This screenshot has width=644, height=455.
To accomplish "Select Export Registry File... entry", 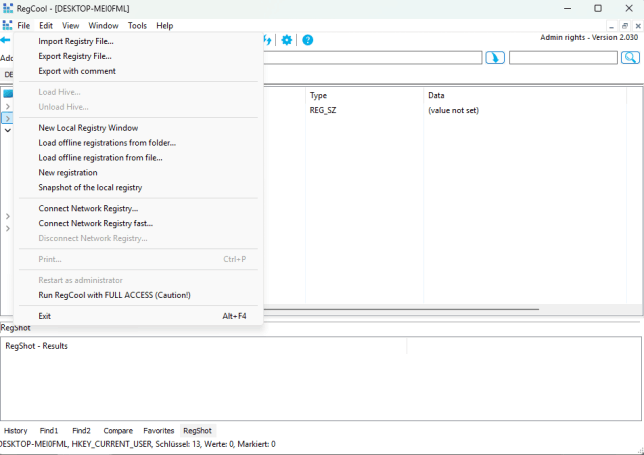I will (75, 56).
